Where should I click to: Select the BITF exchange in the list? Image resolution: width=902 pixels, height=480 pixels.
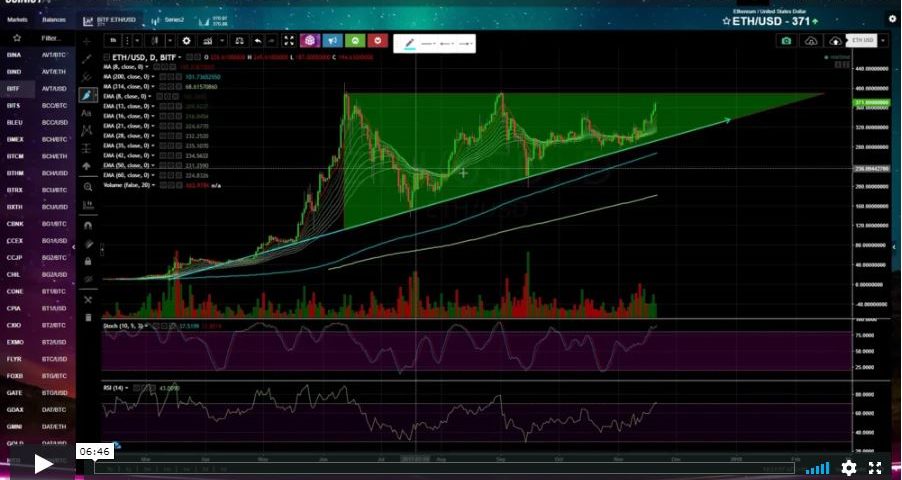coord(14,89)
